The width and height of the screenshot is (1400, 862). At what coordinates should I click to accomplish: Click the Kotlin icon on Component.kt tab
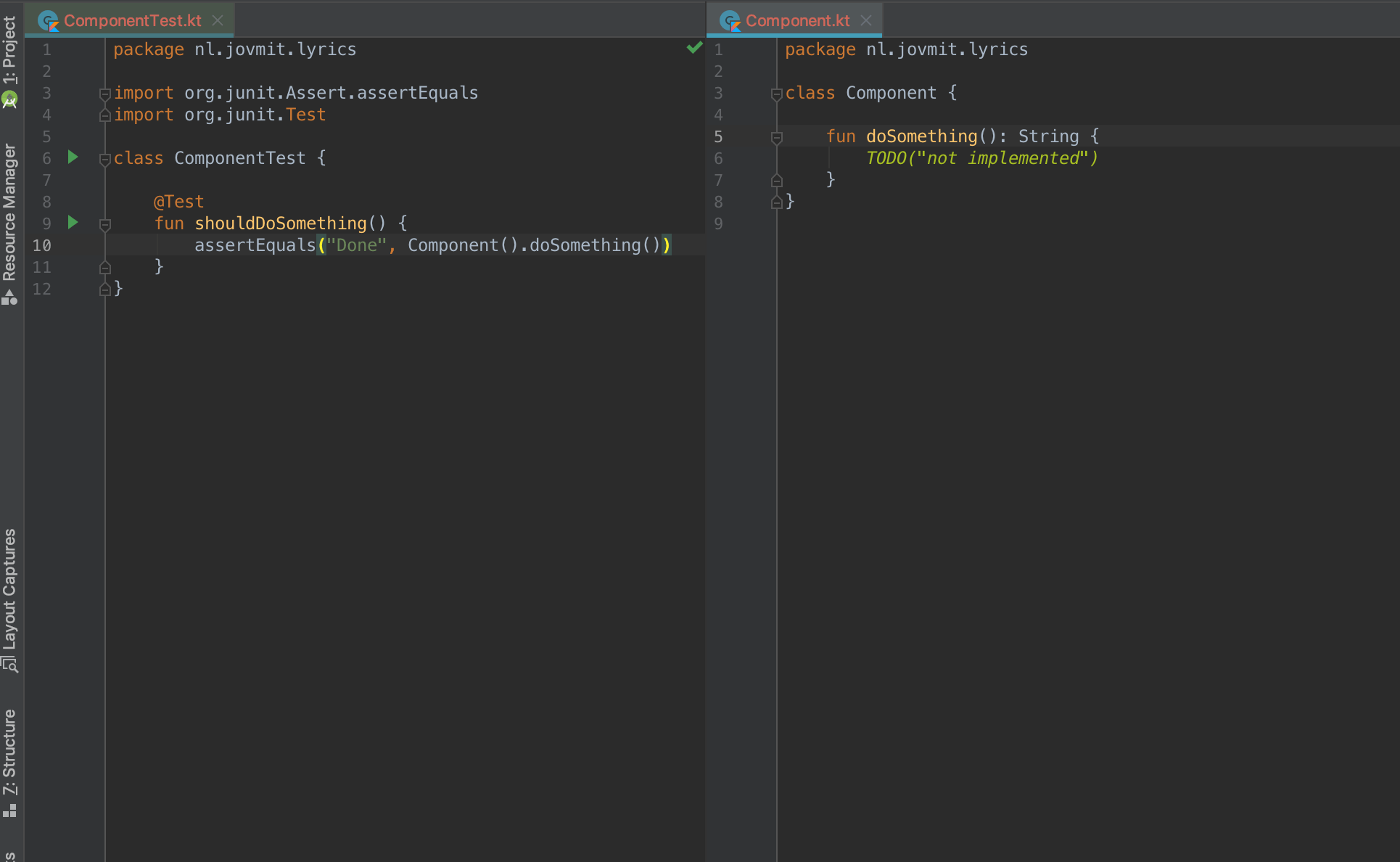[730, 20]
